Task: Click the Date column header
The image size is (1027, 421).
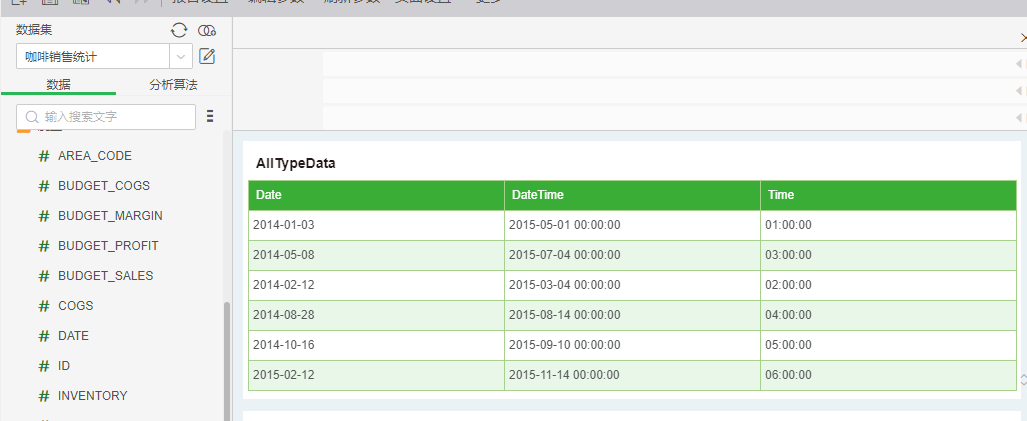Action: click(x=376, y=195)
